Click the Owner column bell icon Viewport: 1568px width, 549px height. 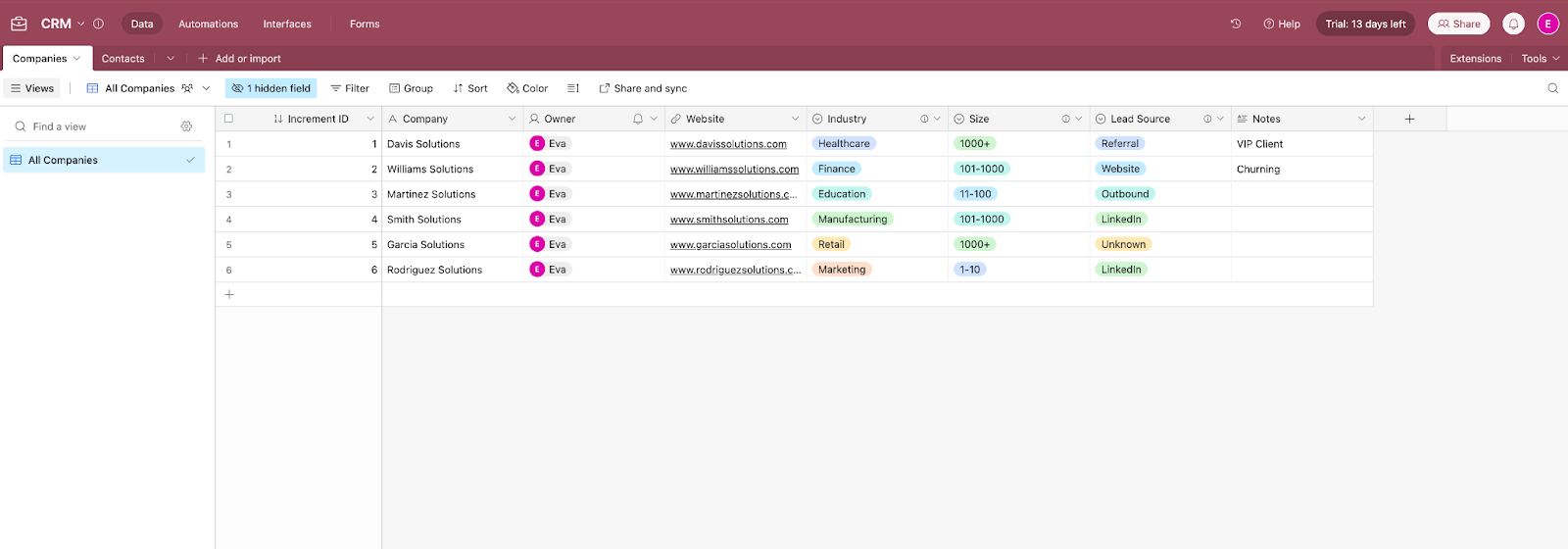(638, 119)
